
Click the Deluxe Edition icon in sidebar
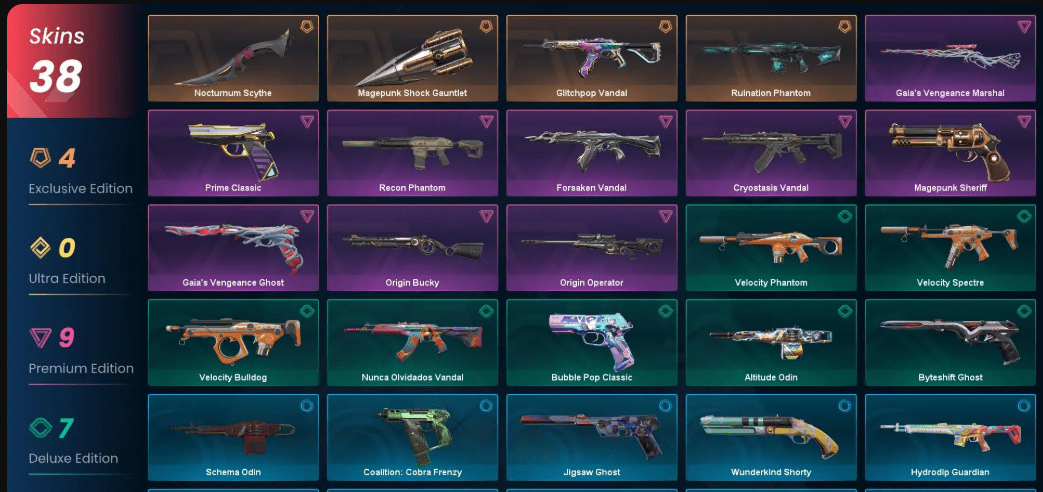[x=40, y=428]
